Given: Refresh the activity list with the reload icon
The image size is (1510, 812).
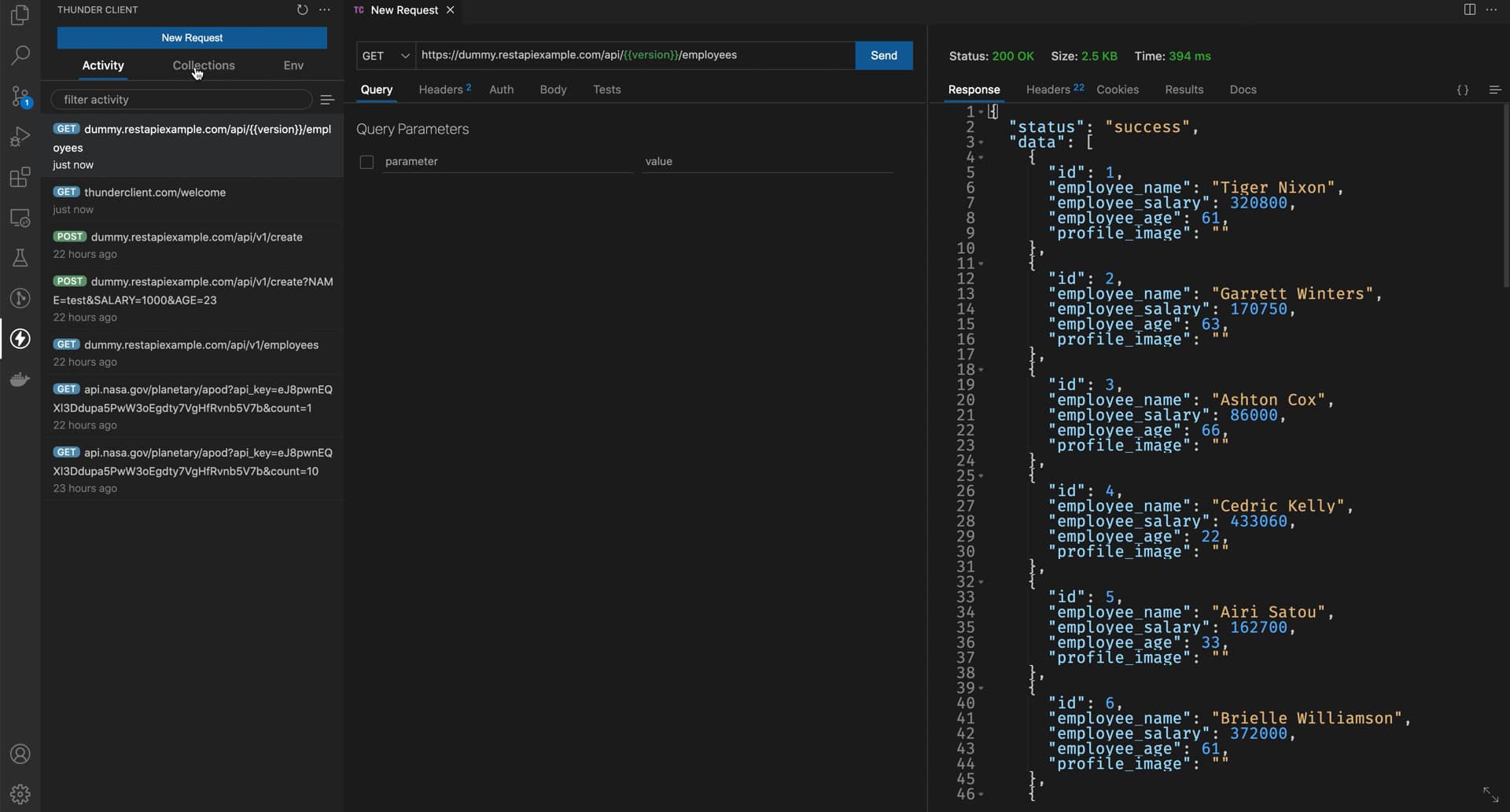Looking at the screenshot, I should 303,9.
